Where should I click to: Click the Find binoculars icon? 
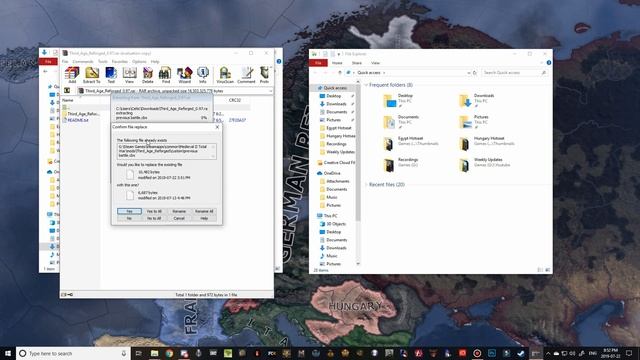(166, 74)
